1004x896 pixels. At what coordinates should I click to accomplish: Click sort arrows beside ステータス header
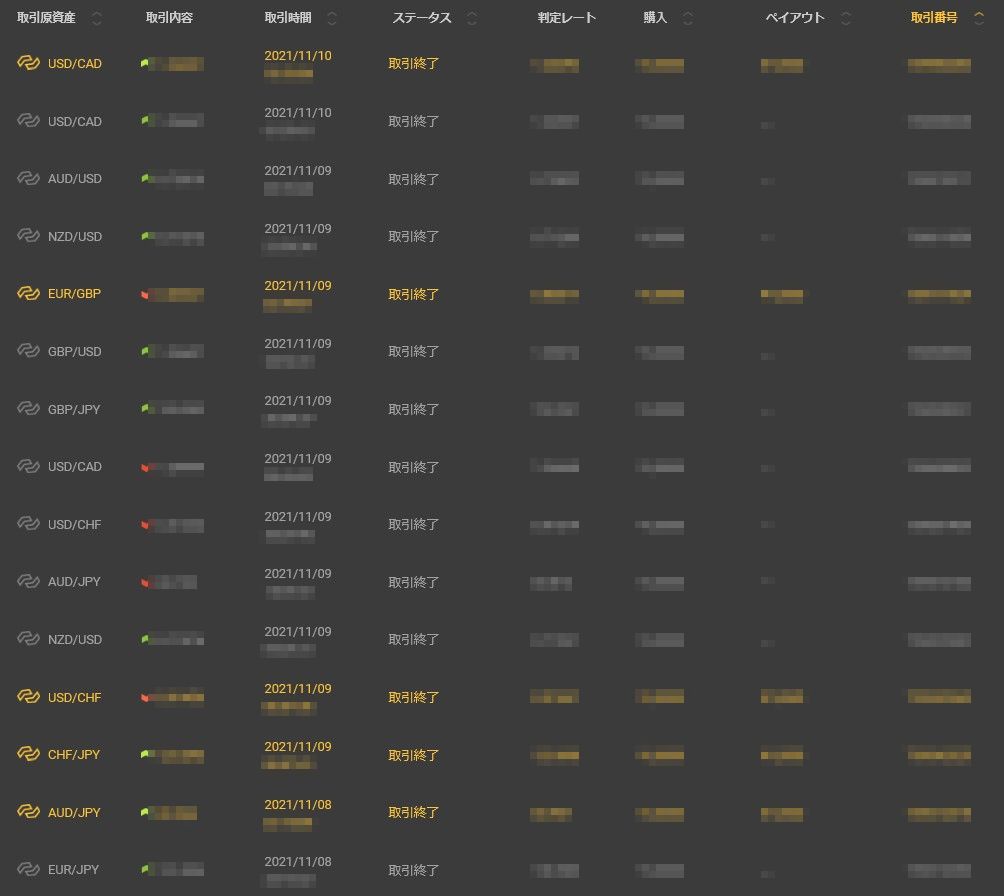[x=472, y=18]
